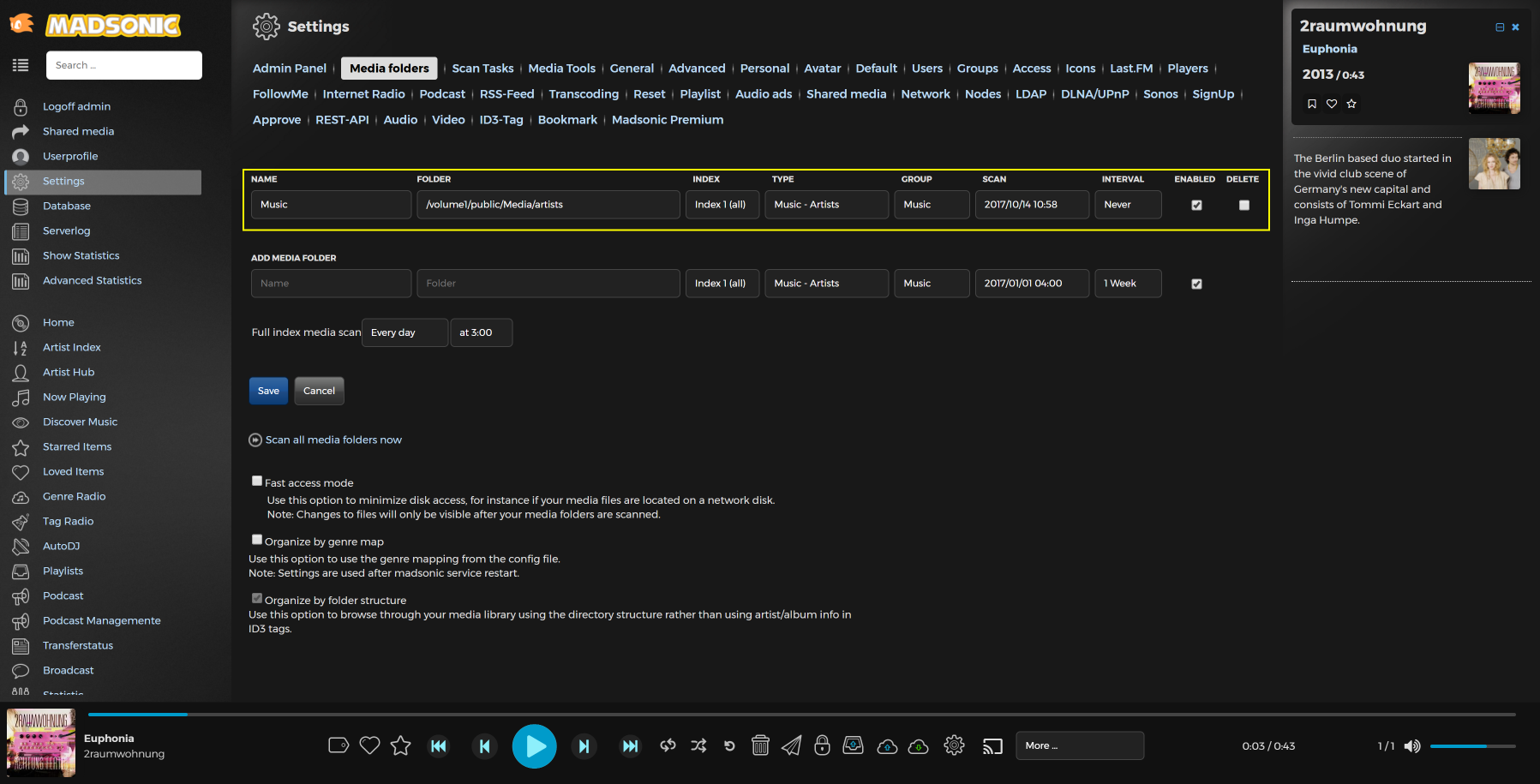Click the cast icon in player bar
Image resolution: width=1540 pixels, height=784 pixels.
[x=992, y=746]
